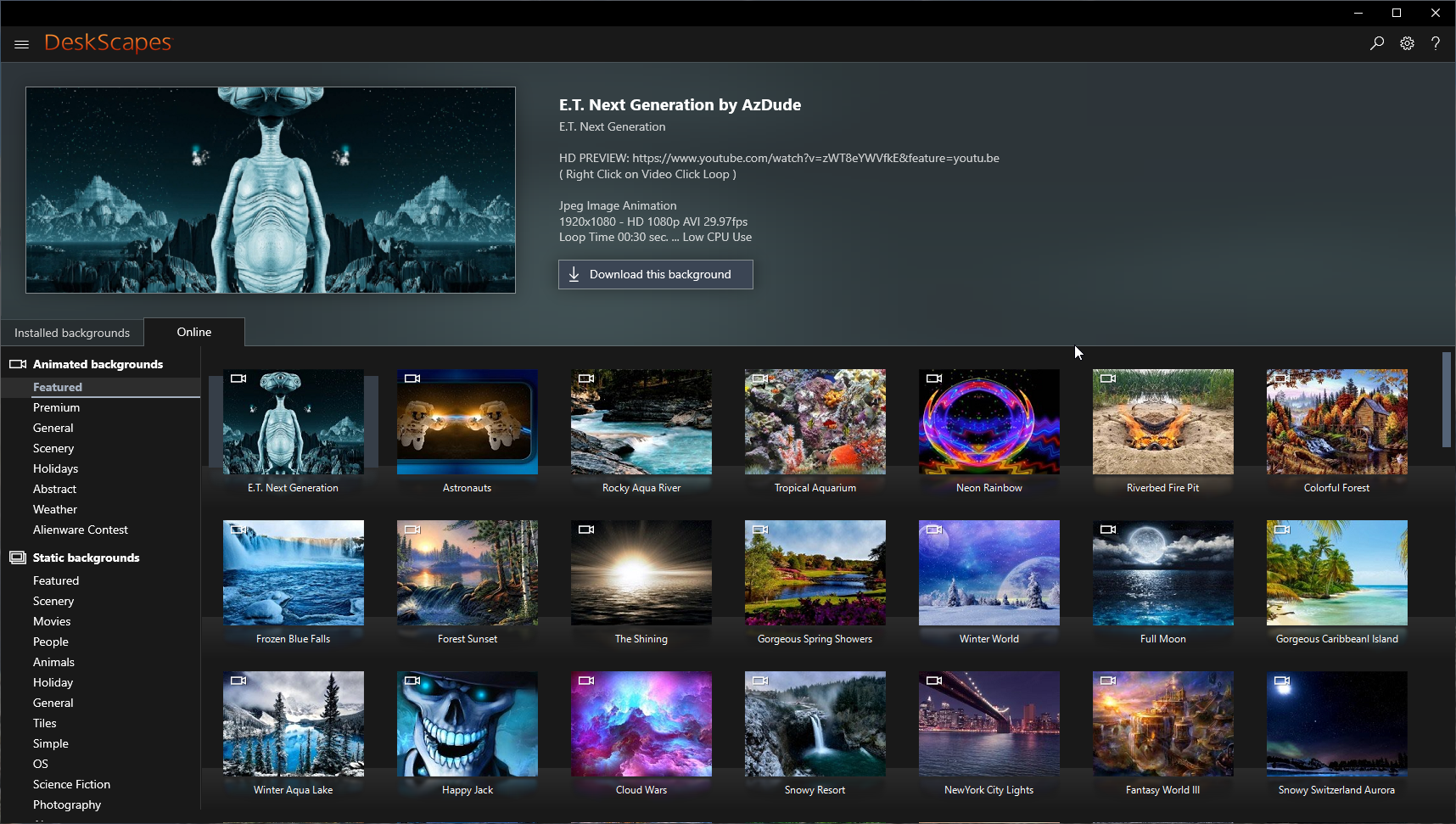The height and width of the screenshot is (824, 1456).
Task: Select Science Fiction static category
Action: coord(71,784)
